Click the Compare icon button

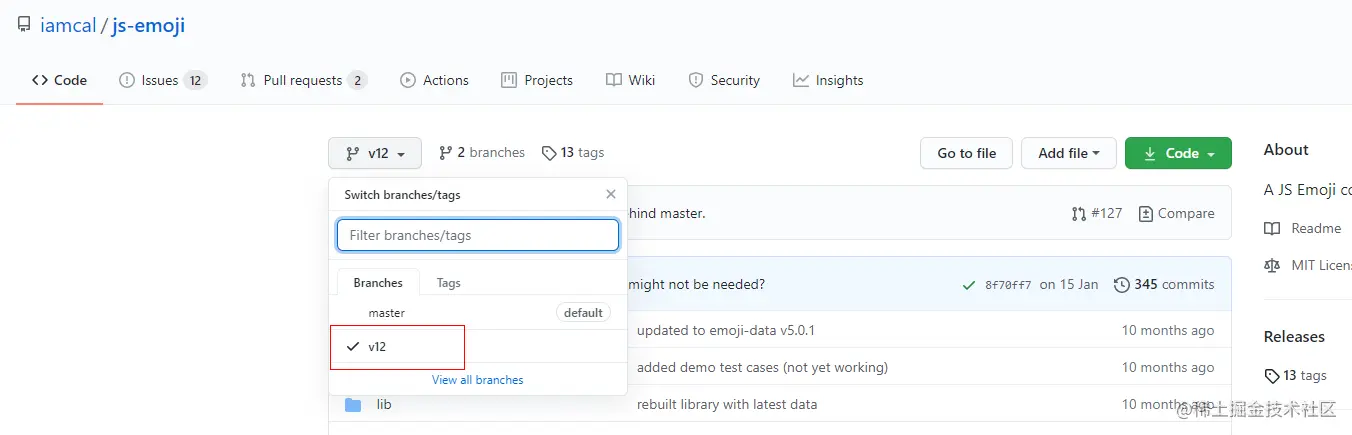[x=1146, y=213]
